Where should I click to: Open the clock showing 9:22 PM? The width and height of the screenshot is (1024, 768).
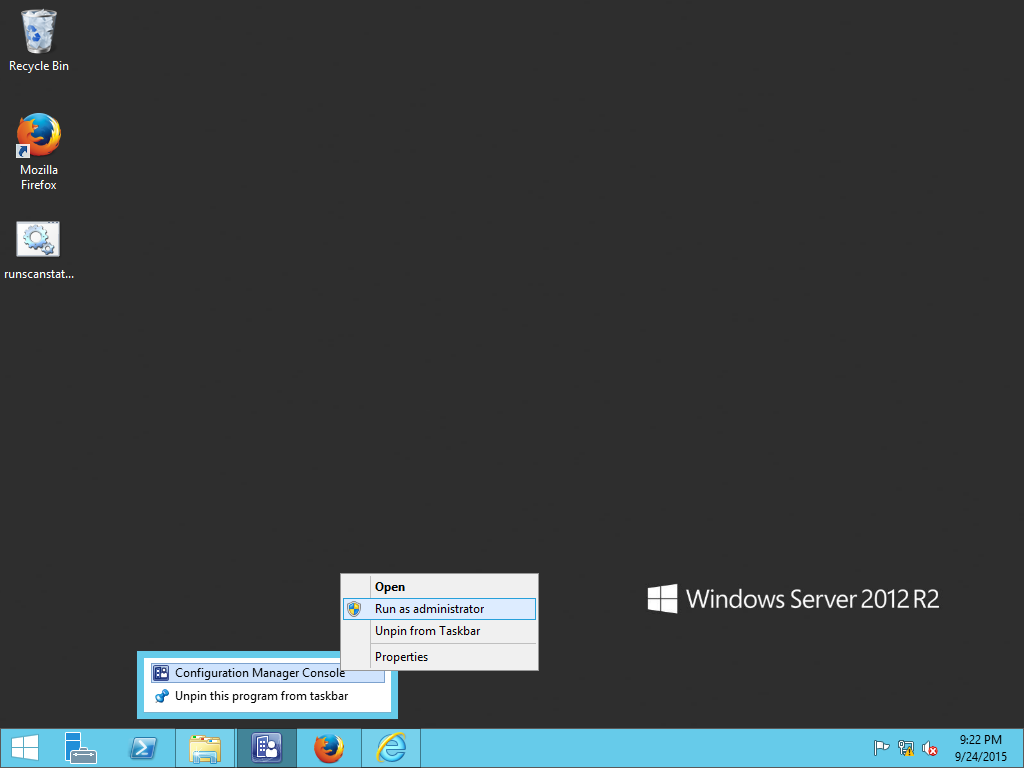pyautogui.click(x=980, y=748)
